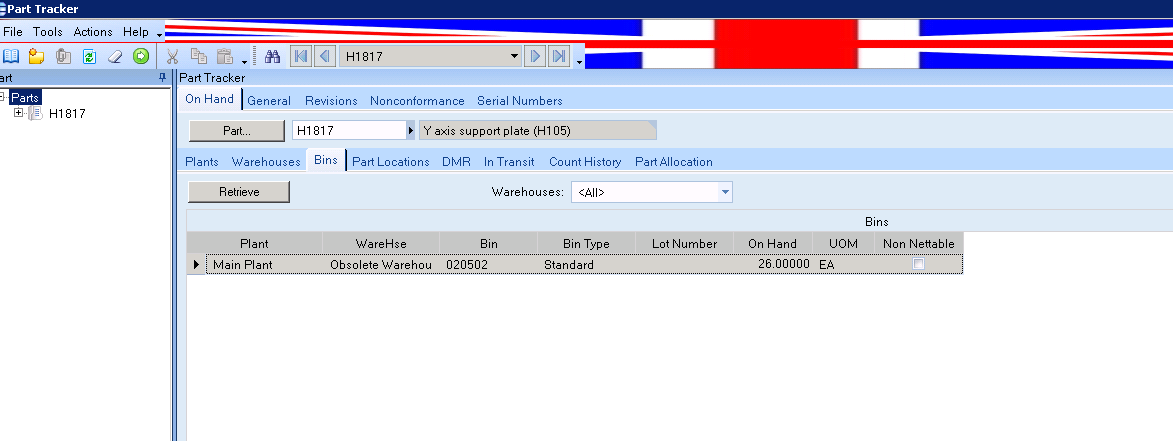Open the navigation toolbar overflow arrow
Image resolution: width=1173 pixels, height=441 pixels.
pyautogui.click(x=579, y=62)
